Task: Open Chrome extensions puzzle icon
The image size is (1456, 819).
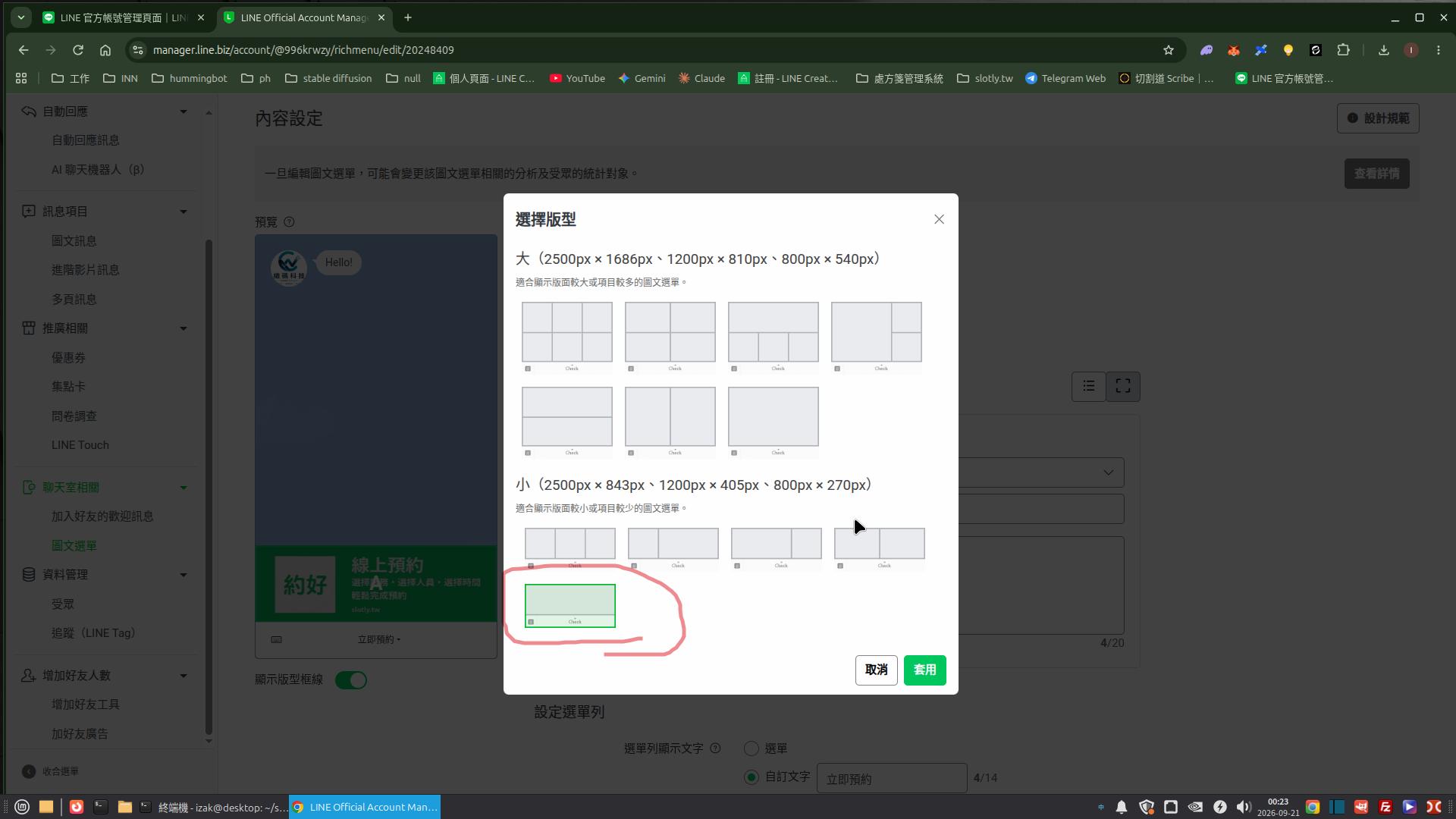Action: coord(1343,50)
